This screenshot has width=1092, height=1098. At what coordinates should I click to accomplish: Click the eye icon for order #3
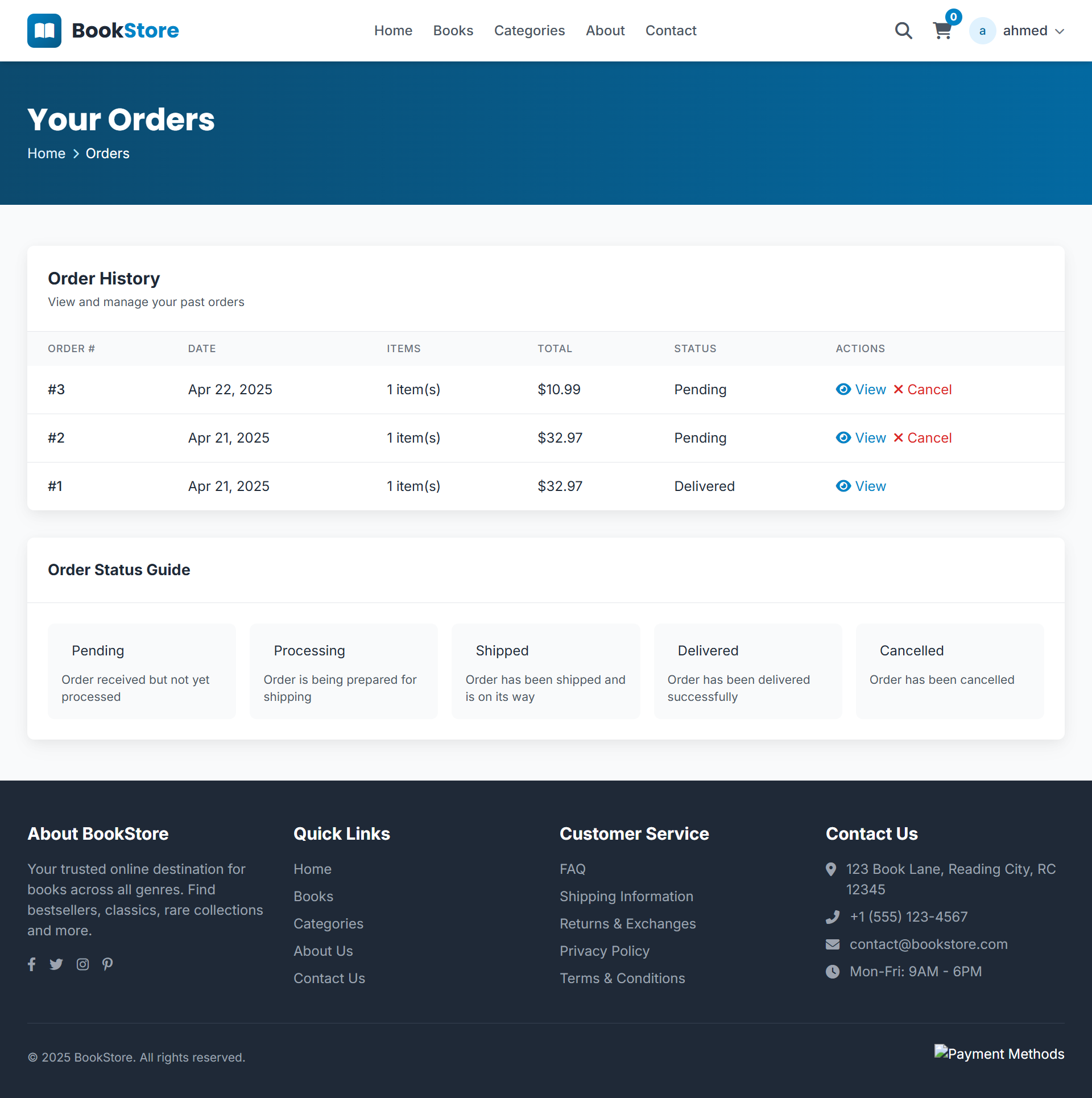click(x=843, y=389)
